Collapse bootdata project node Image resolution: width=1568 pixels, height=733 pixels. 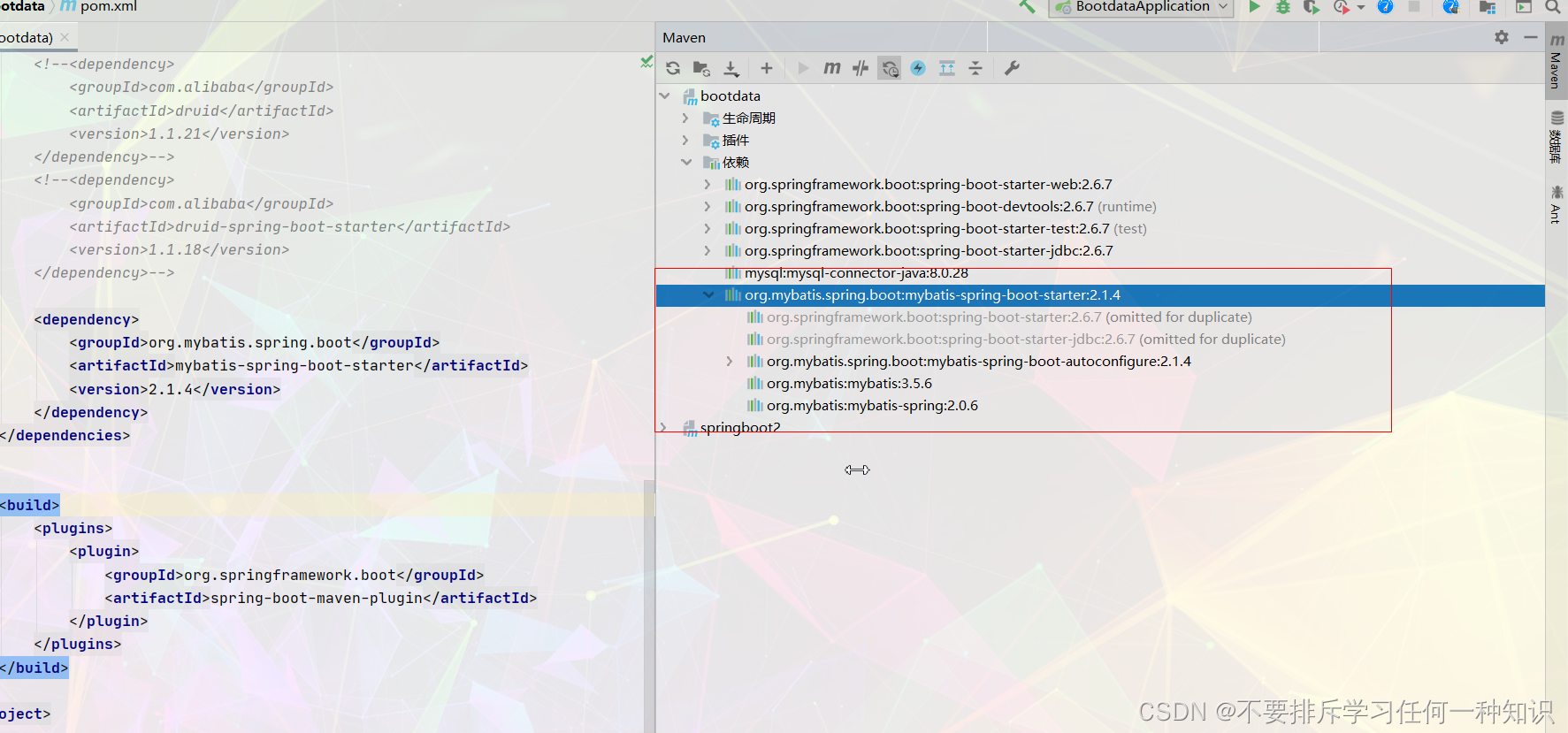(665, 95)
